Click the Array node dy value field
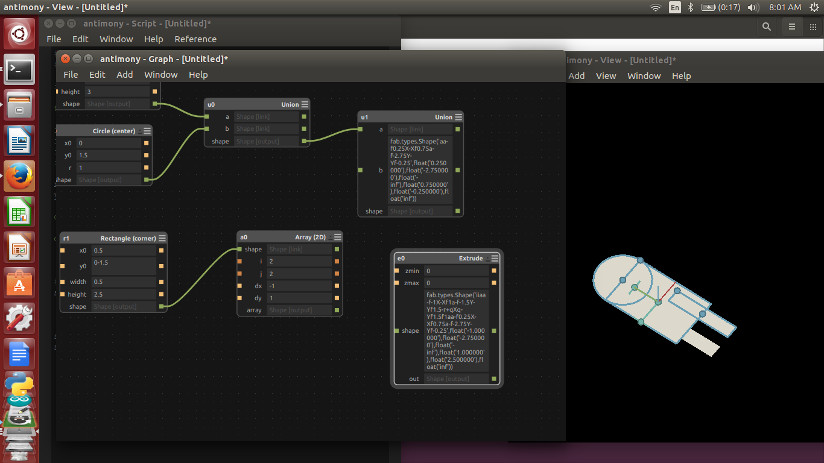The image size is (824, 463). (299, 298)
